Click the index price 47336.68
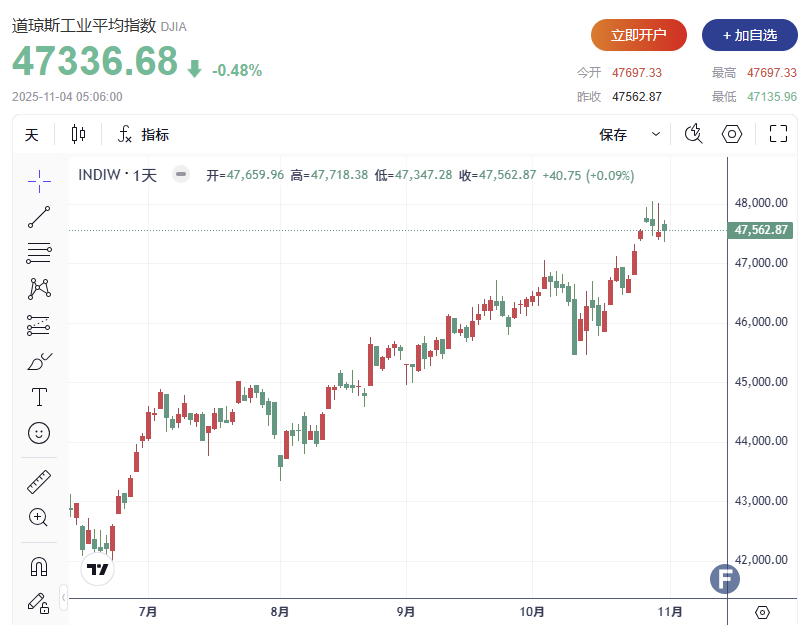Image resolution: width=803 pixels, height=625 pixels. [95, 61]
